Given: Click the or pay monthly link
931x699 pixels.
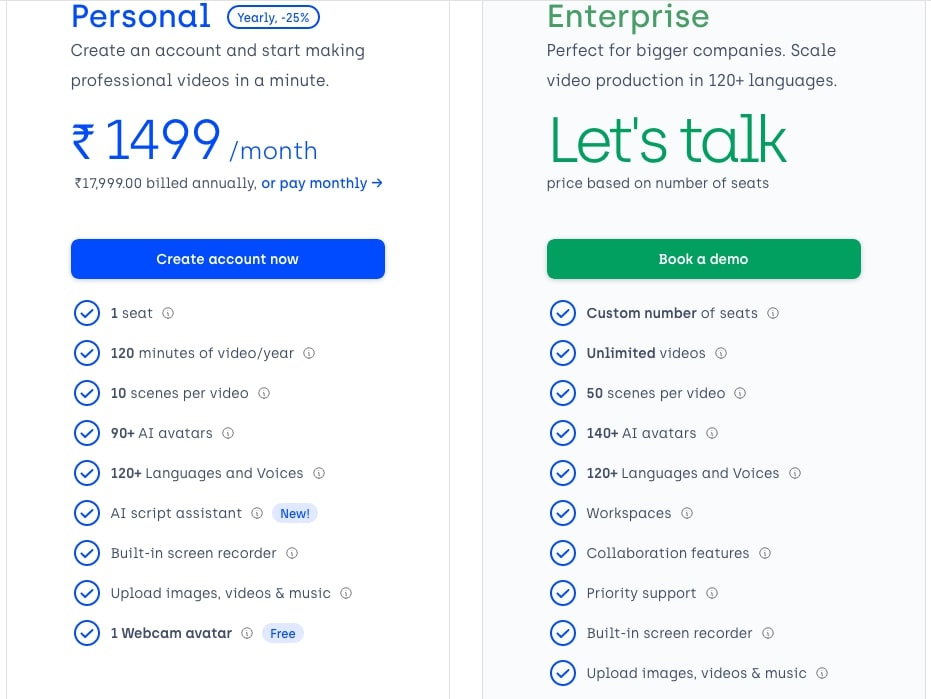Looking at the screenshot, I should coord(322,183).
